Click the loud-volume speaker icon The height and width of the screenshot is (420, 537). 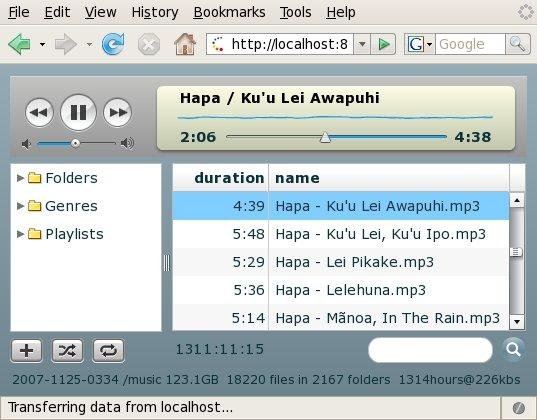pyautogui.click(x=127, y=143)
